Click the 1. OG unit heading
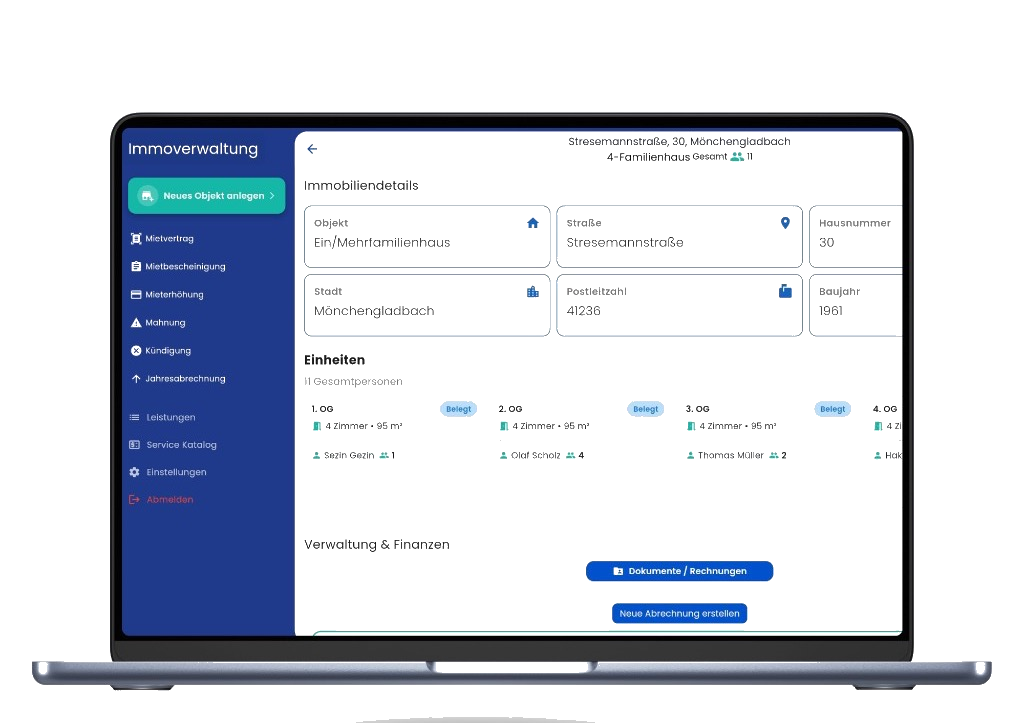Image resolution: width=1024 pixels, height=723 pixels. pos(323,409)
